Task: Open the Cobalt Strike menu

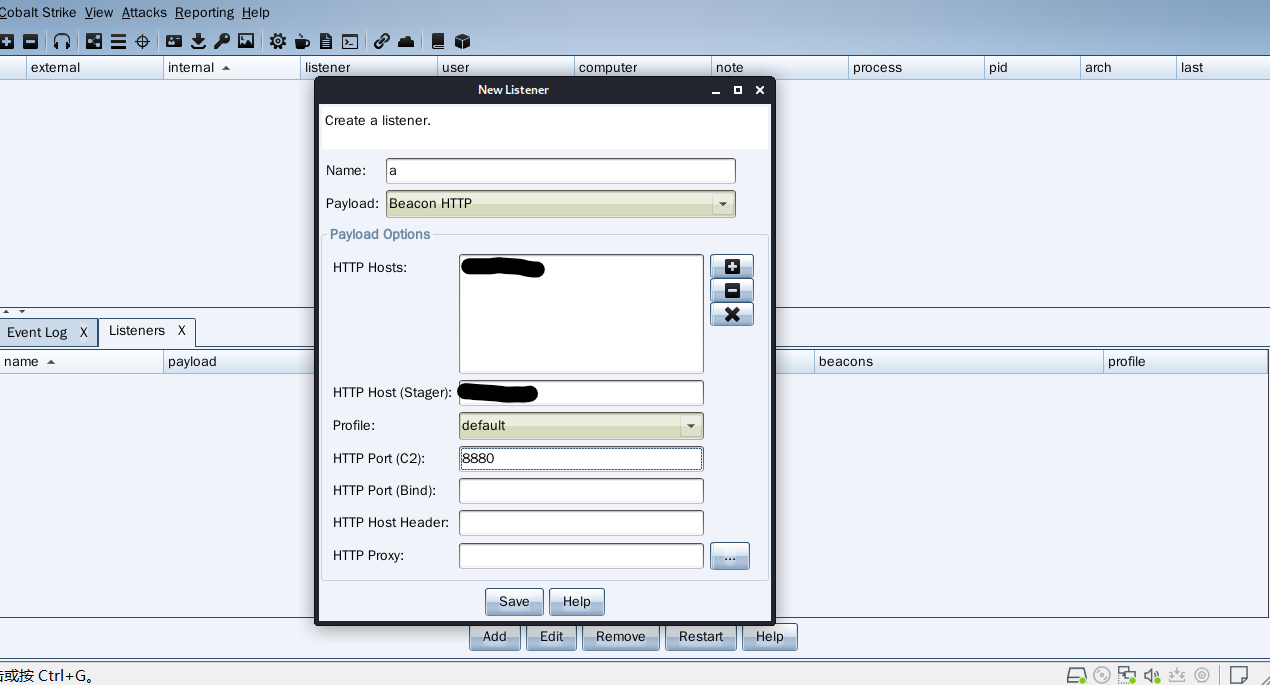Action: tap(38, 13)
